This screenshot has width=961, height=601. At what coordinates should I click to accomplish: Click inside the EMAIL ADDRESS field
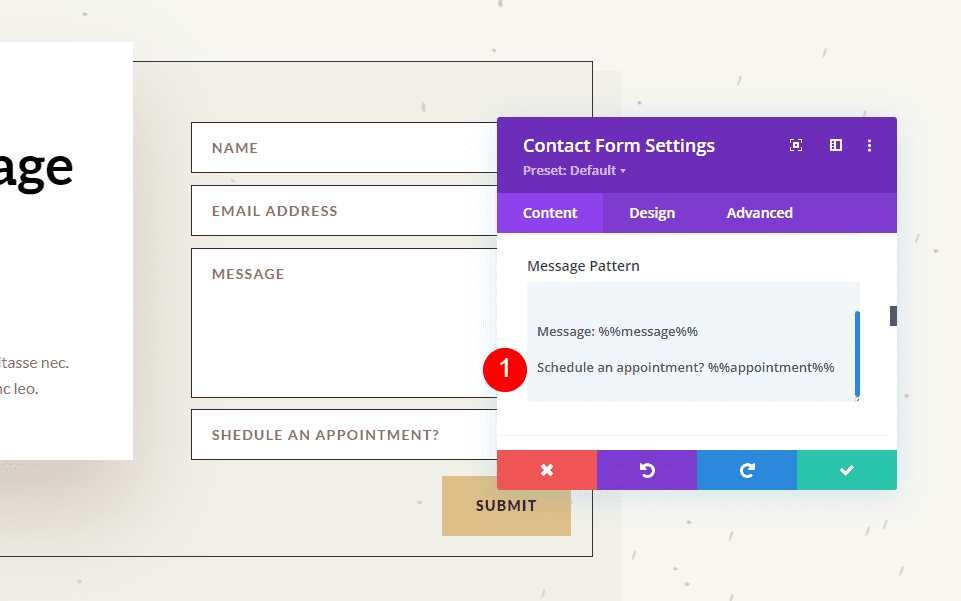coord(300,210)
